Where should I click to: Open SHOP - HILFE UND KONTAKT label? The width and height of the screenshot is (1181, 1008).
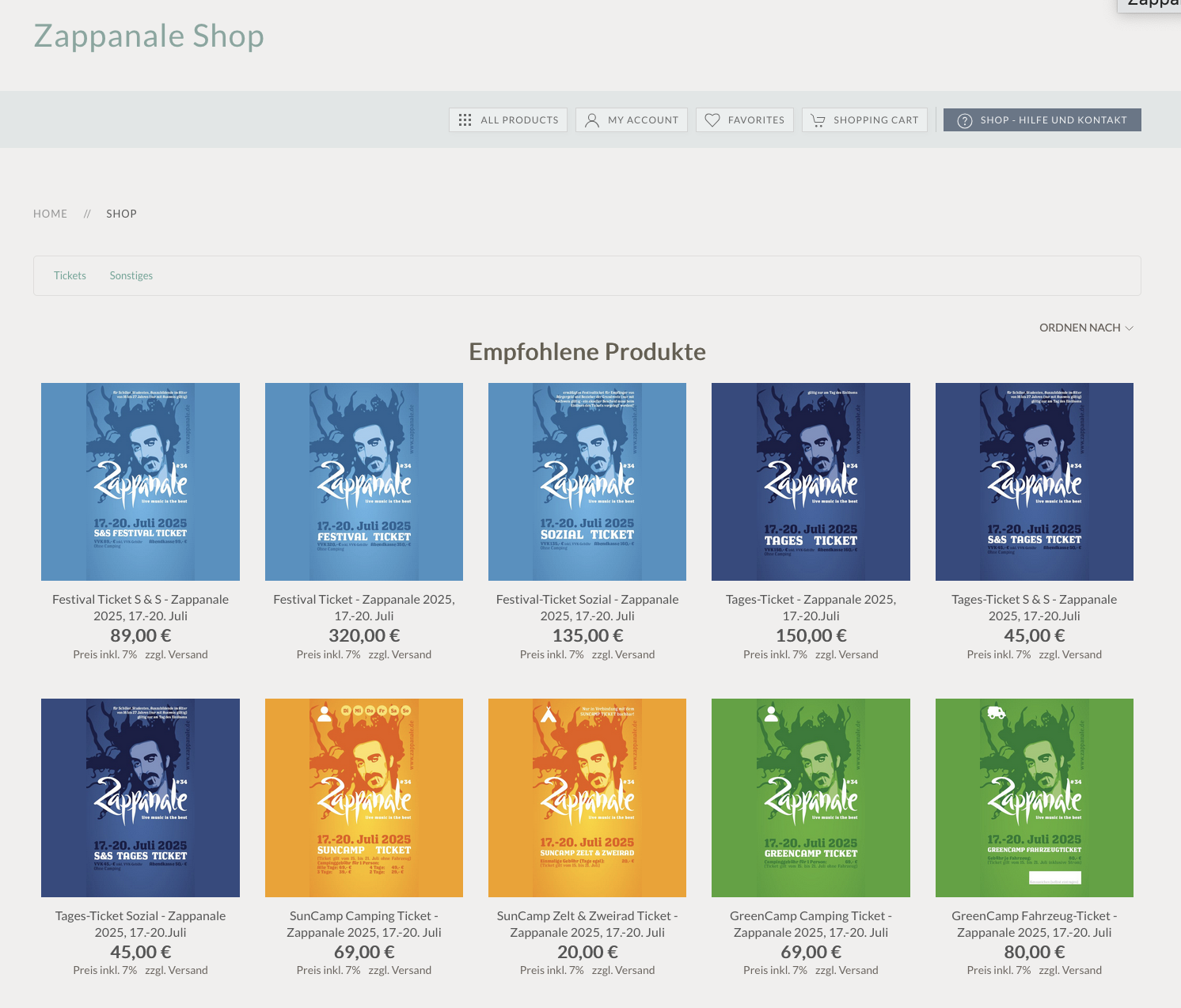(1054, 120)
